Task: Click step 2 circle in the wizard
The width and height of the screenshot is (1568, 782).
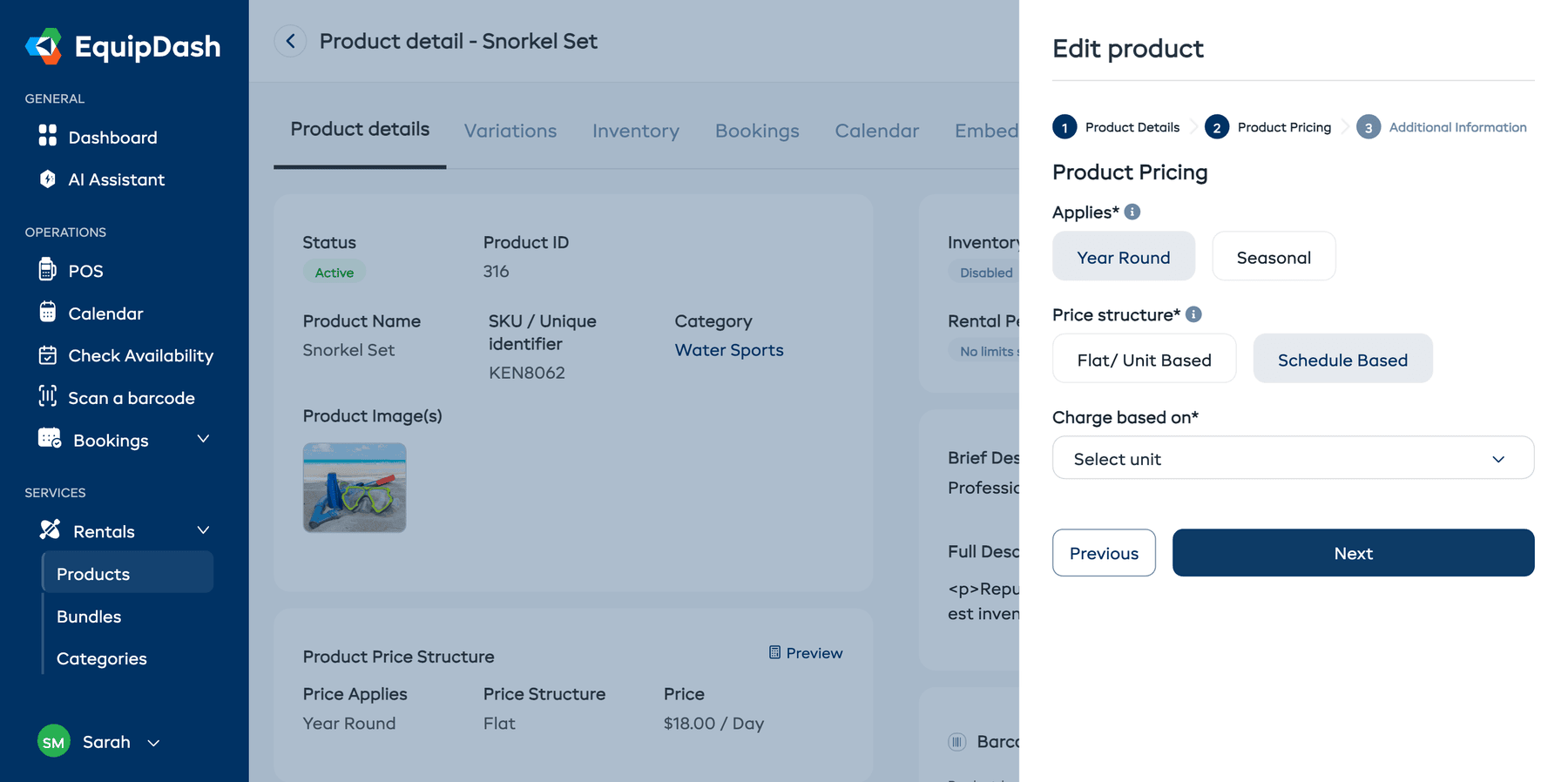Action: coord(1217,127)
